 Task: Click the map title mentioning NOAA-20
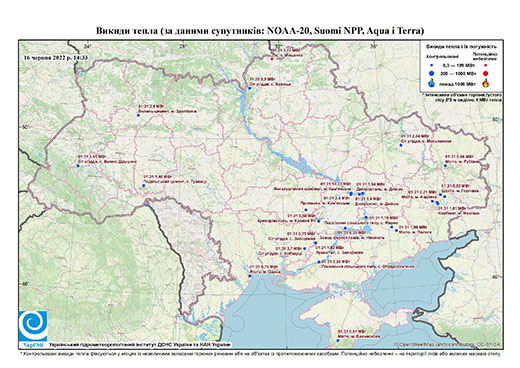(260, 31)
